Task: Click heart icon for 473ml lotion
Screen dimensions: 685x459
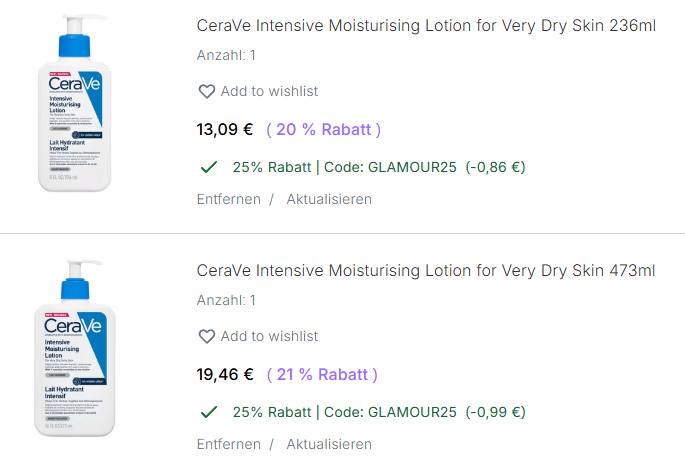Action: point(207,336)
